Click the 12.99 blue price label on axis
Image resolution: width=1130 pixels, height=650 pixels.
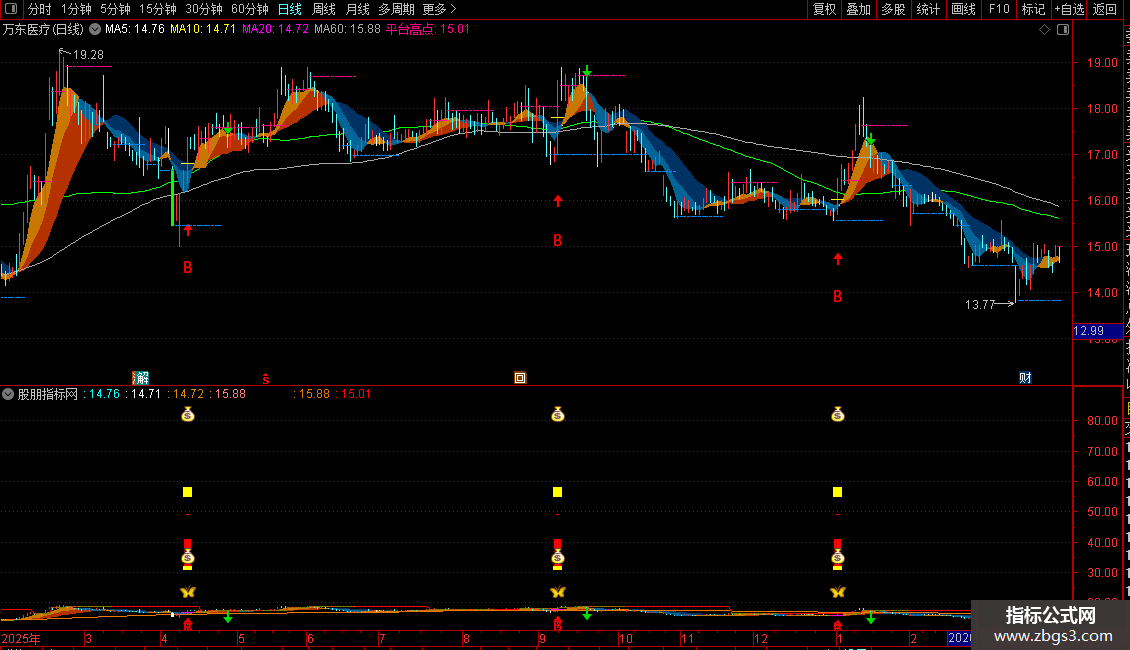click(x=1088, y=331)
